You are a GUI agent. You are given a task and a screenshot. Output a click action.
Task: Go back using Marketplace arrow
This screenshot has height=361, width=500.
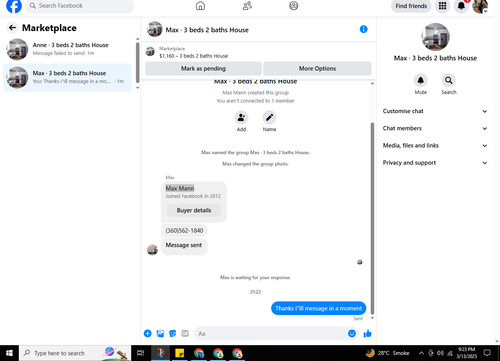12,28
